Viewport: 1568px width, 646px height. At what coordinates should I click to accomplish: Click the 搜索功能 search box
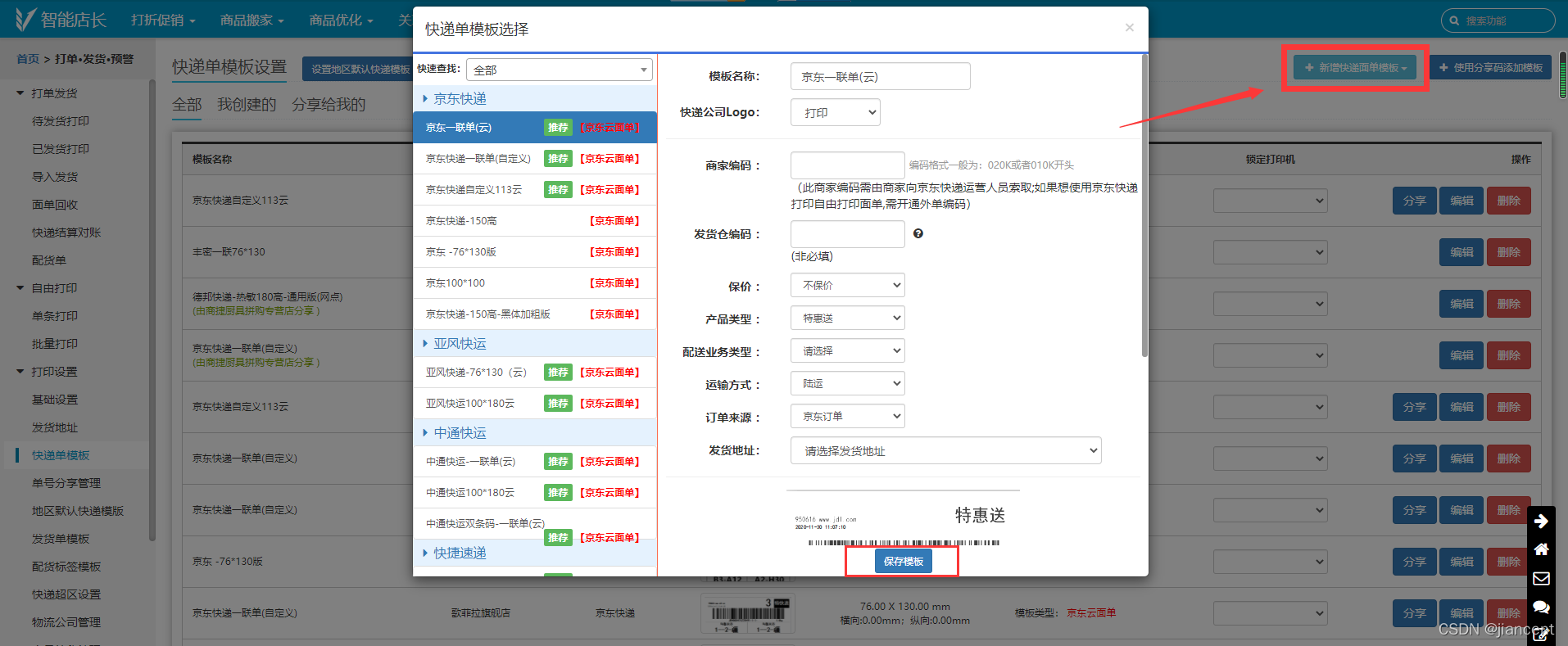pos(1498,20)
